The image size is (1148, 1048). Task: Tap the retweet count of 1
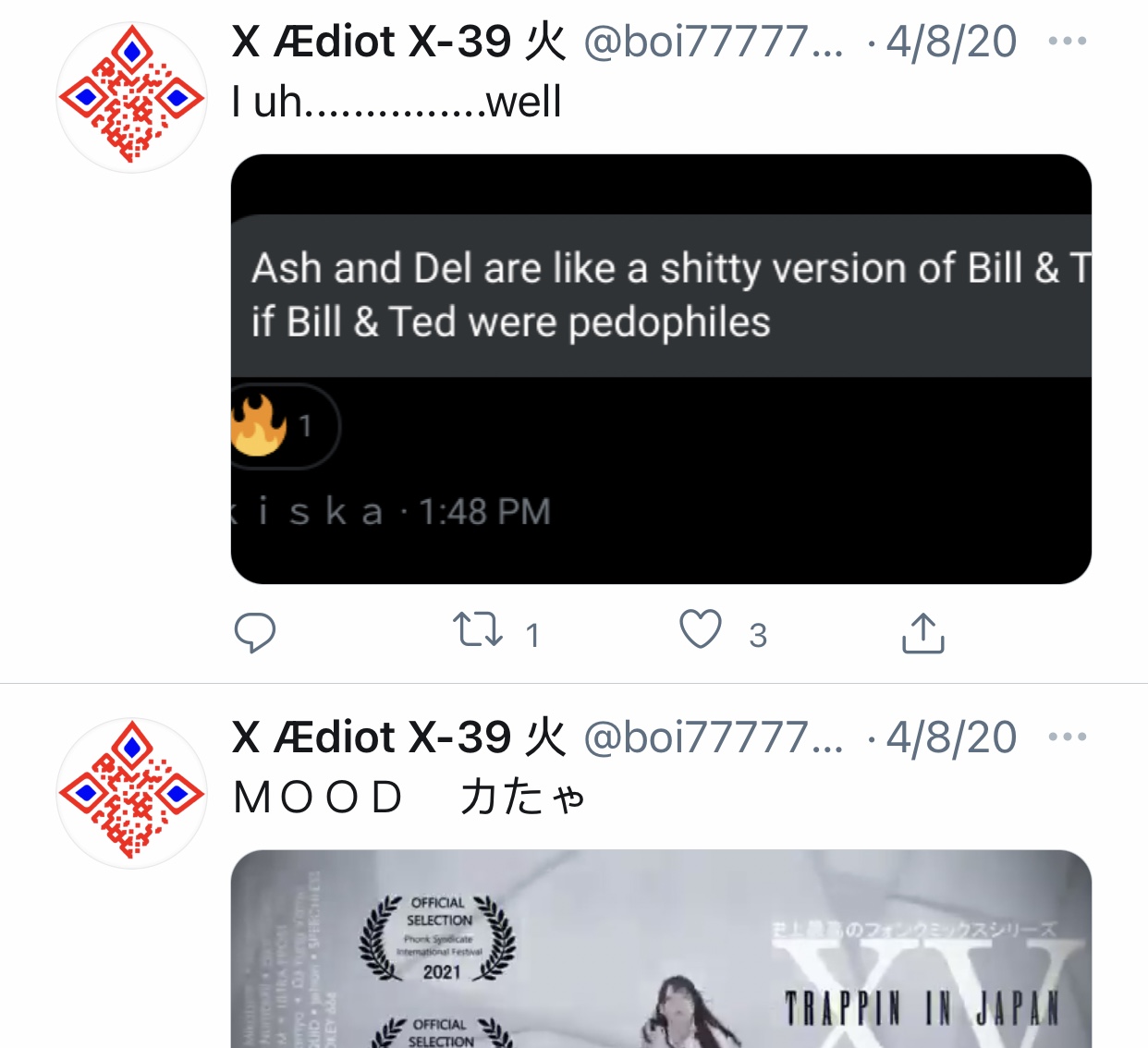[x=532, y=635]
